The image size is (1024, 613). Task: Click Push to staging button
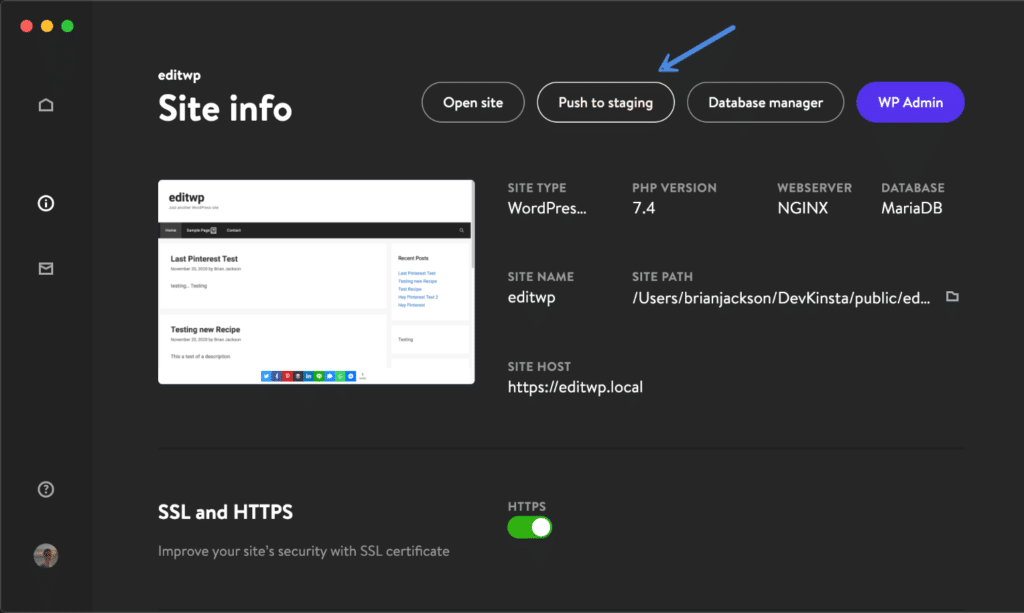pos(605,102)
